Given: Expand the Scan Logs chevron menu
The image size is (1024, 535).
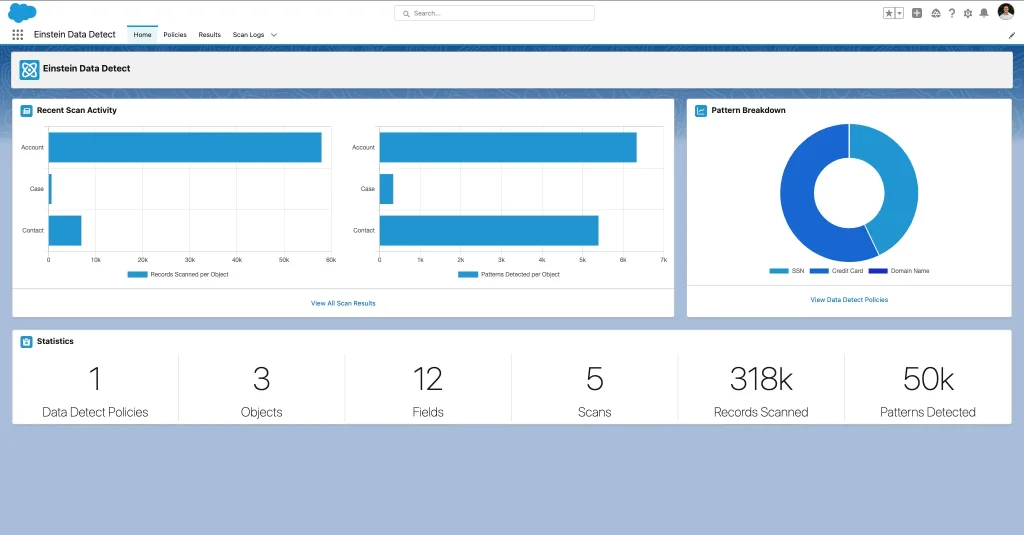Looking at the screenshot, I should point(274,35).
